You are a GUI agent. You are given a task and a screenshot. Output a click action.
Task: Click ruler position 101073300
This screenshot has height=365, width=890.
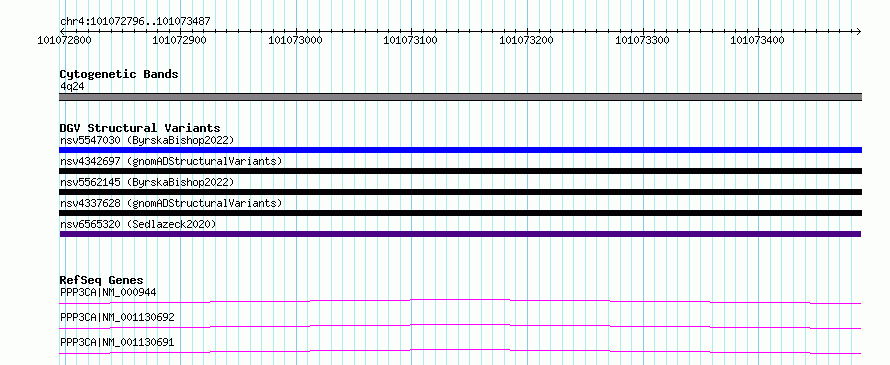pos(643,40)
